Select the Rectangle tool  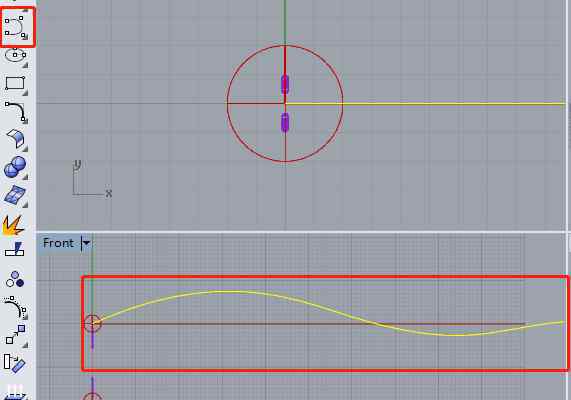15,84
